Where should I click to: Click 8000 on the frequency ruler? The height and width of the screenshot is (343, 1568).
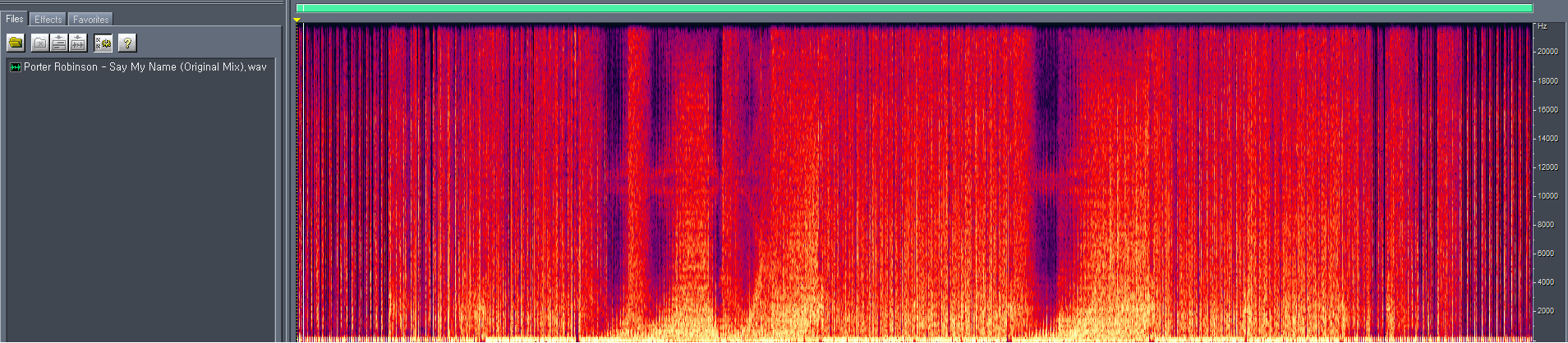1545,225
